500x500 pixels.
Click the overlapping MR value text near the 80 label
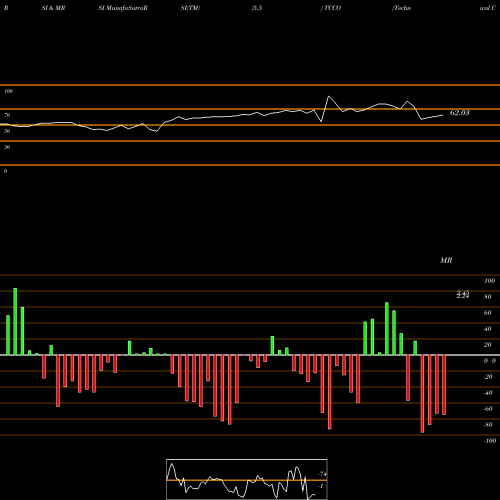coord(463,294)
